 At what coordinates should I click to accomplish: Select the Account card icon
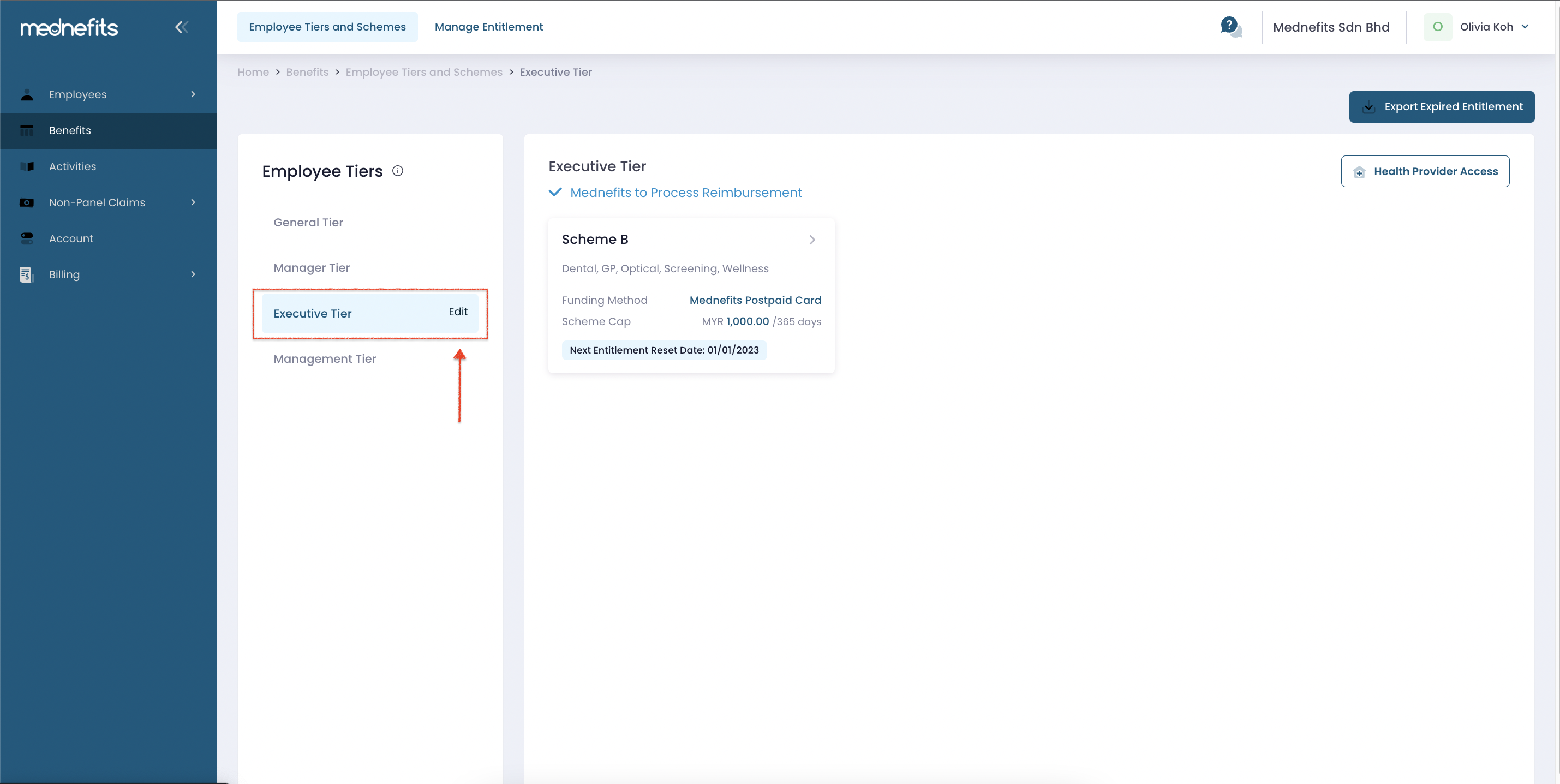tap(27, 238)
